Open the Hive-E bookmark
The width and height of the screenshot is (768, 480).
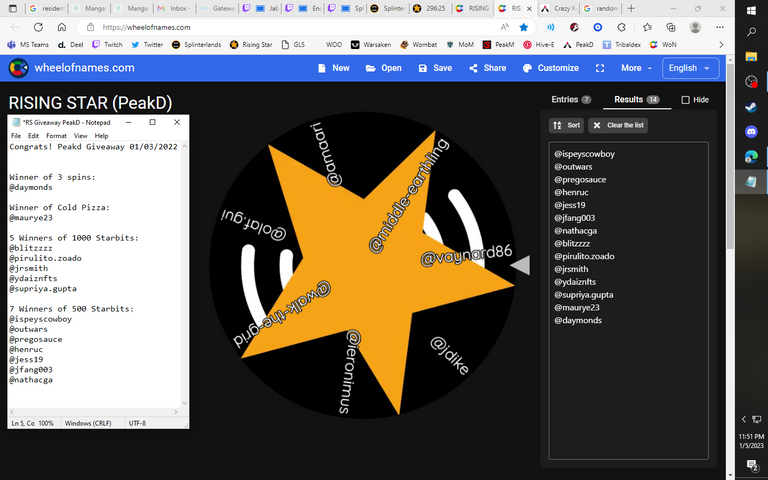538,45
